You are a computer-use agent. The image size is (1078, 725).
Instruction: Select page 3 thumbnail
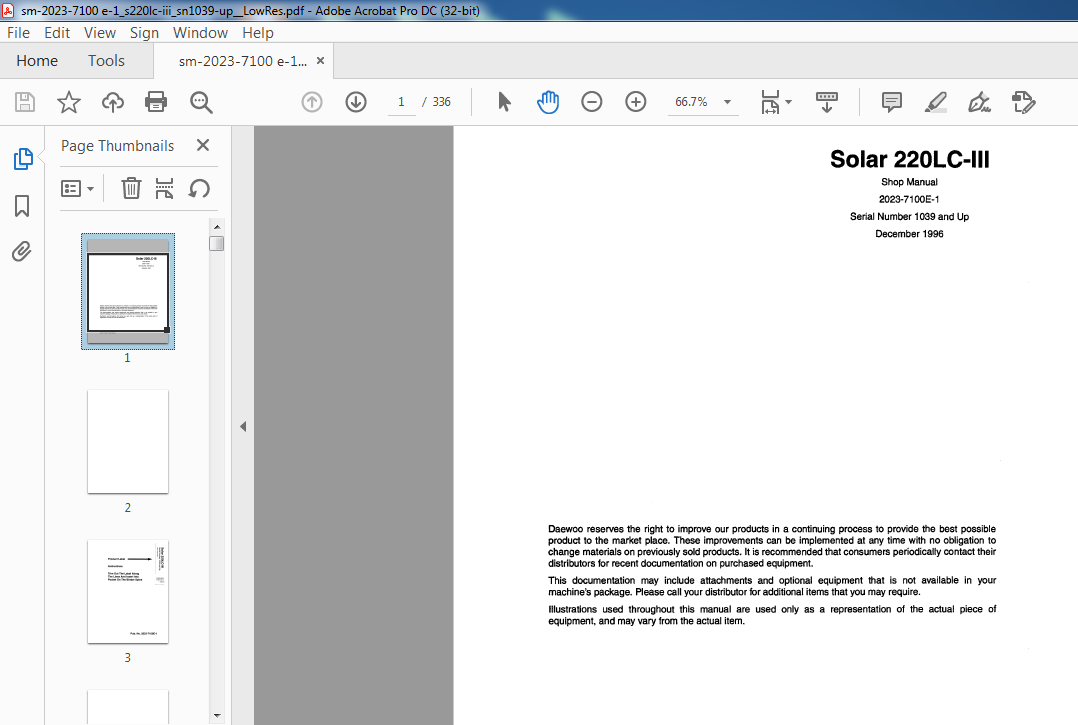pos(128,592)
